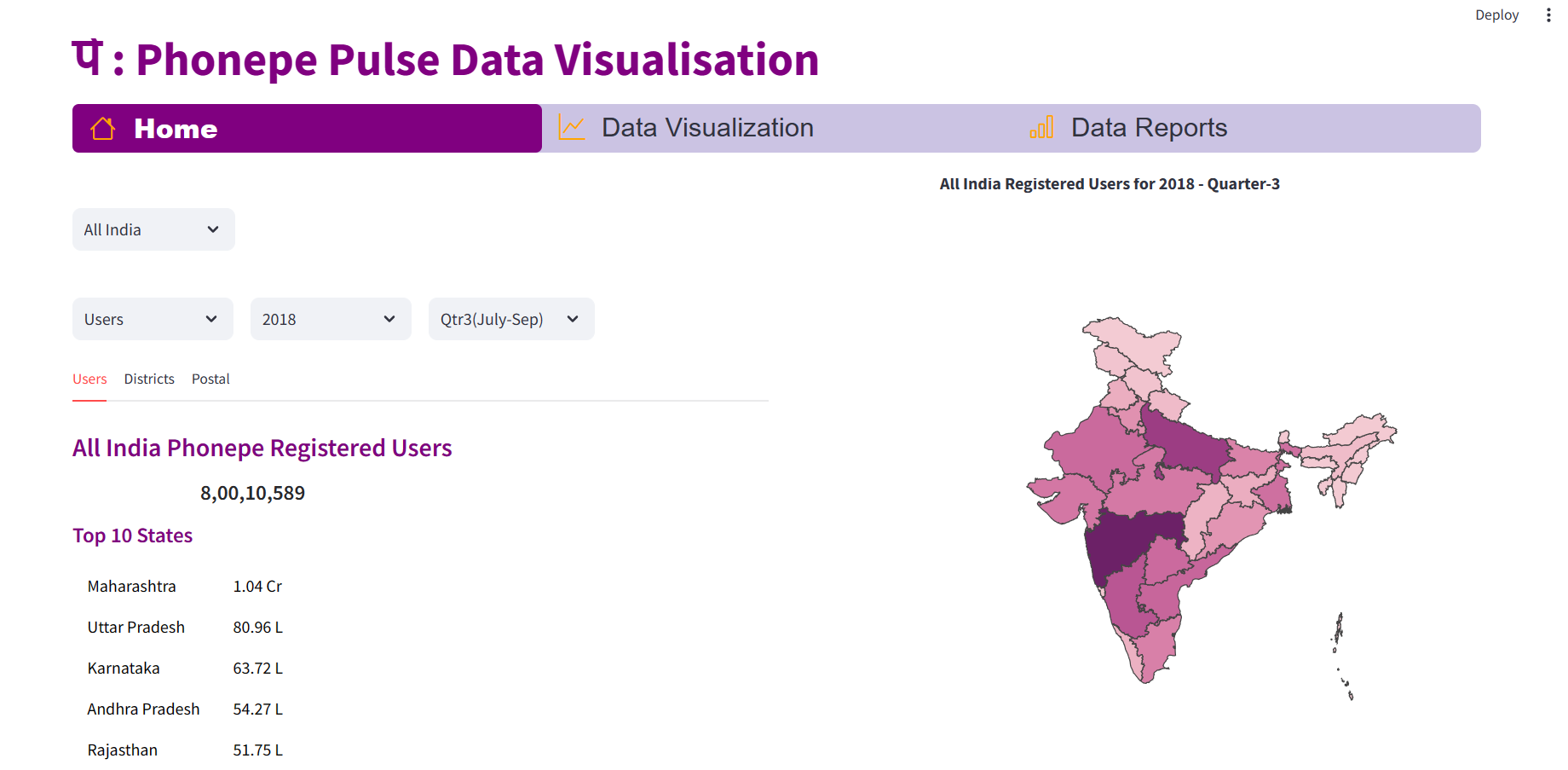This screenshot has height=770, width=1568.
Task: Open the Data Reports page
Action: [x=1149, y=127]
